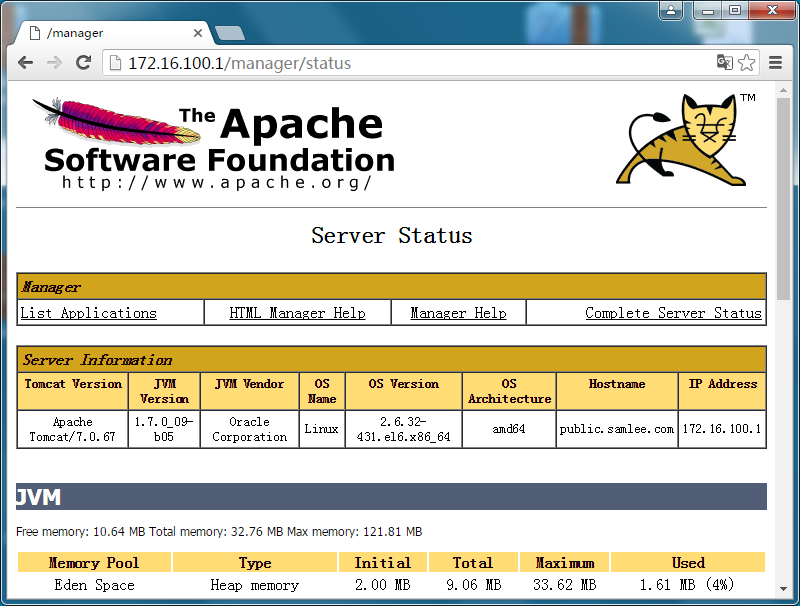
Task: Click the OS Version column header
Action: pyautogui.click(x=404, y=391)
